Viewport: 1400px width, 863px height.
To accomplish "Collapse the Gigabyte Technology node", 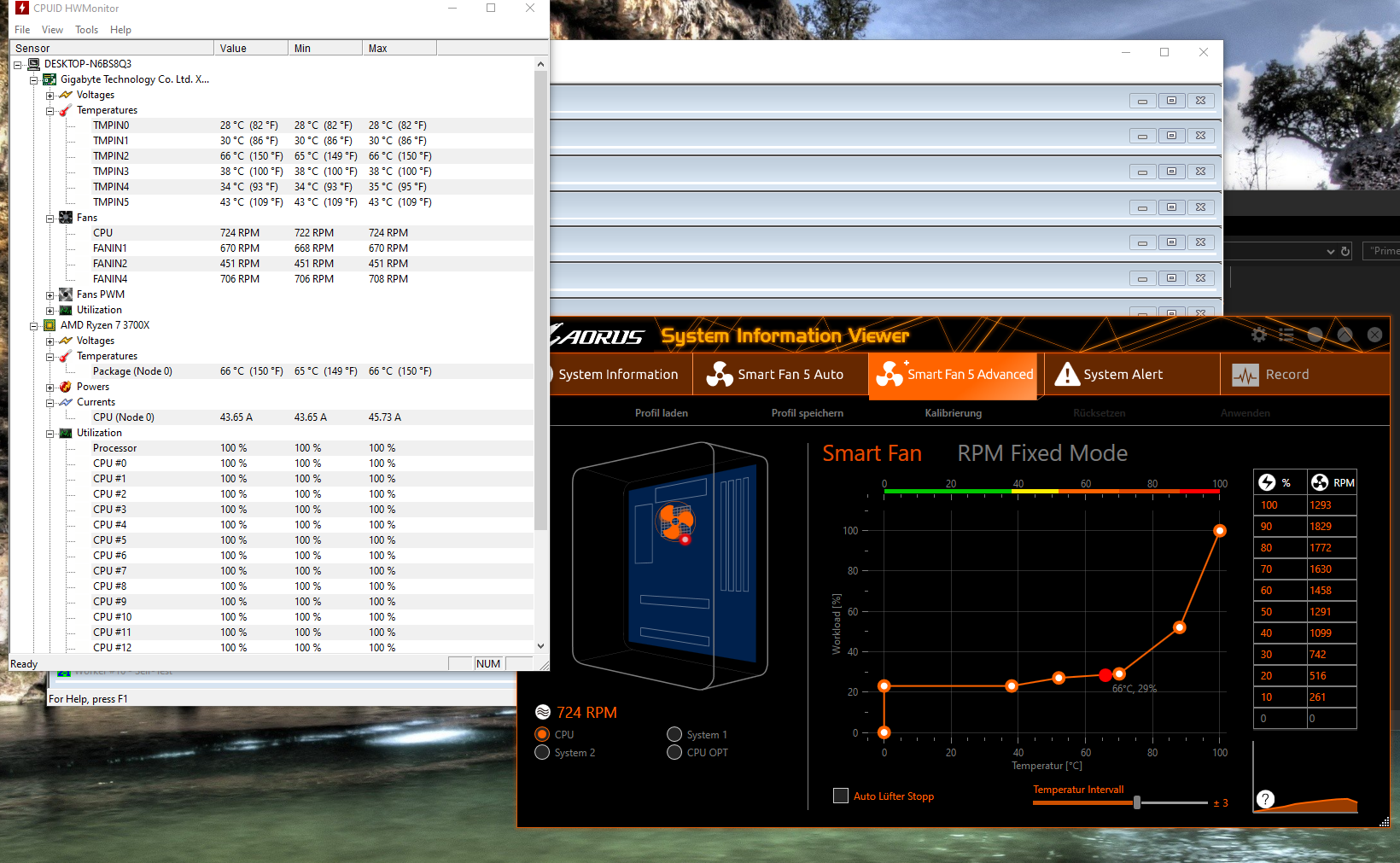I will pyautogui.click(x=33, y=80).
